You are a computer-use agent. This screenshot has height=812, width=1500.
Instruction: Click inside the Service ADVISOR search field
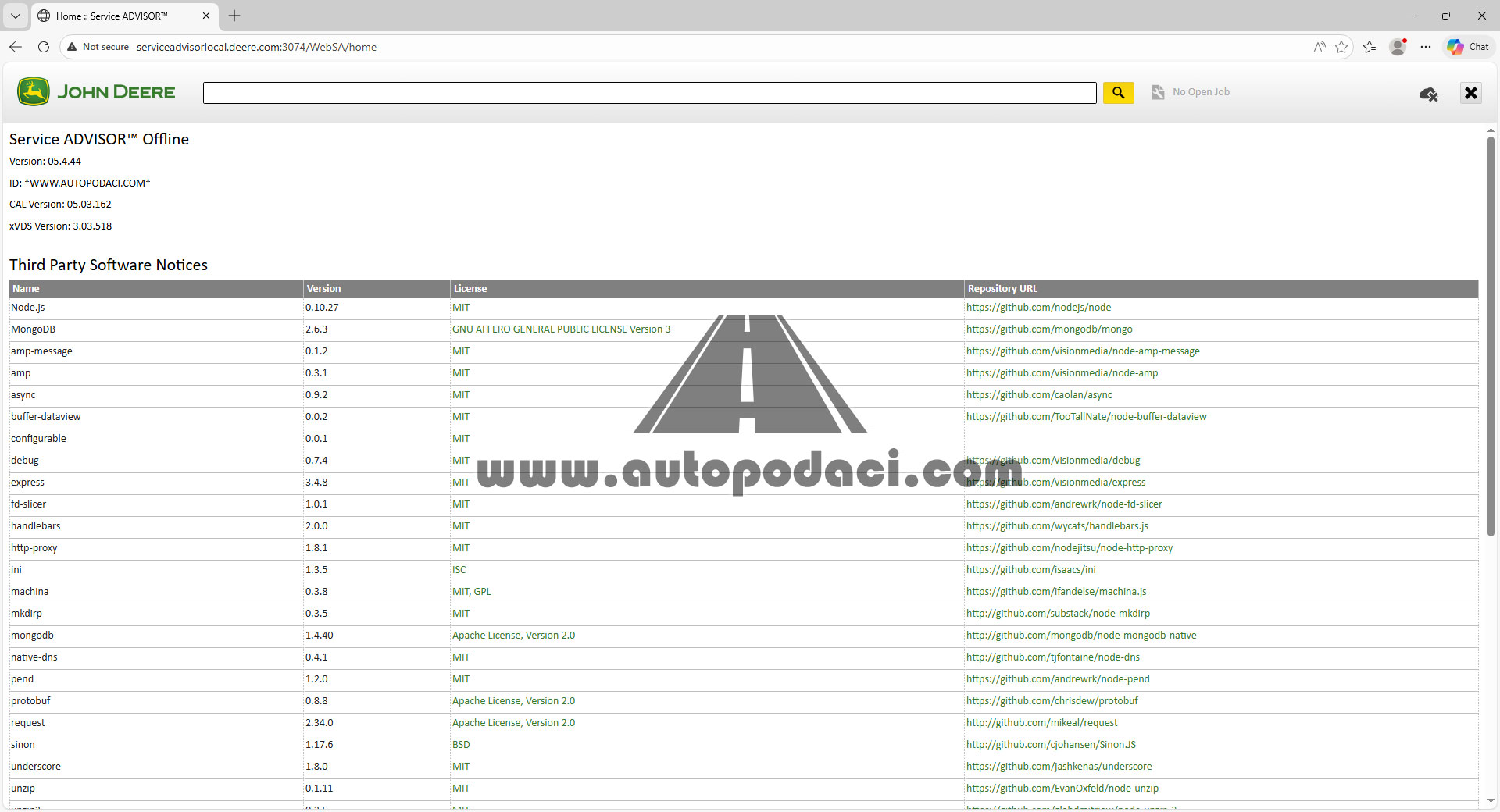(x=648, y=93)
